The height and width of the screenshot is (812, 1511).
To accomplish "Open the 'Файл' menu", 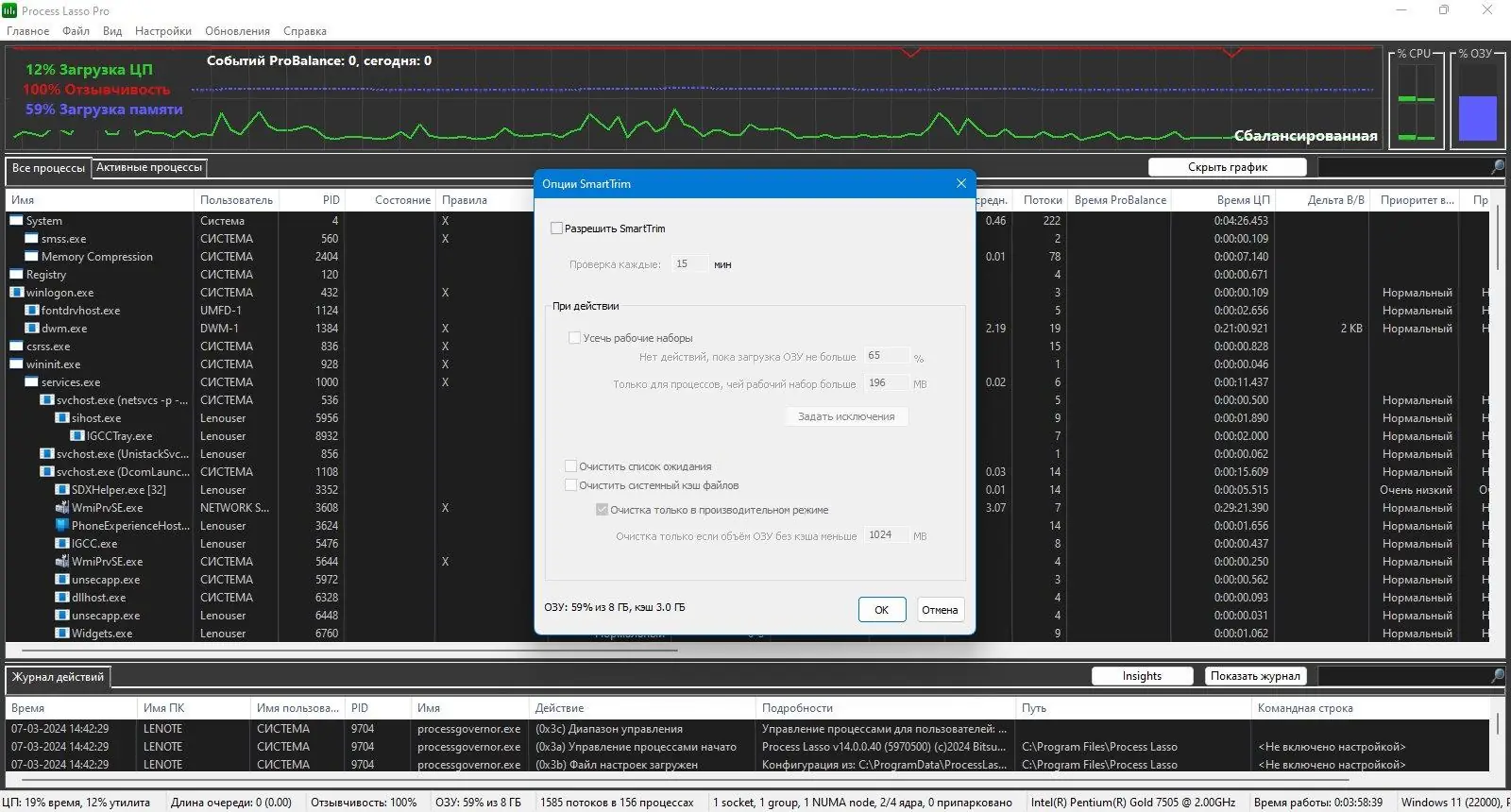I will tap(76, 31).
